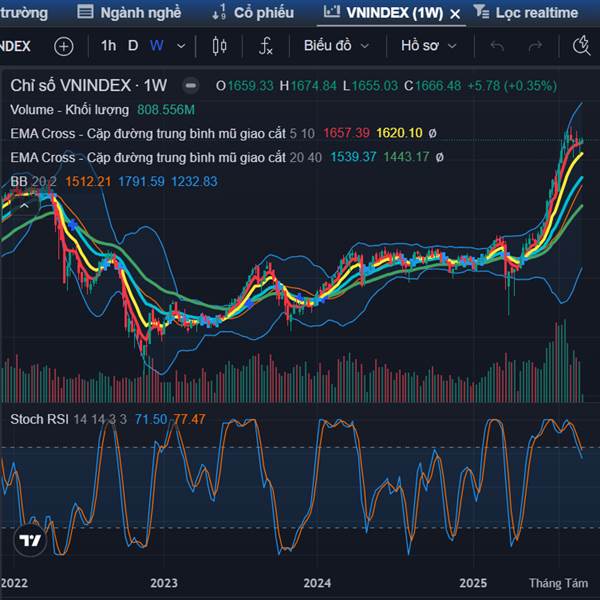Click the redo arrow icon
The image size is (600, 600).
[x=536, y=47]
